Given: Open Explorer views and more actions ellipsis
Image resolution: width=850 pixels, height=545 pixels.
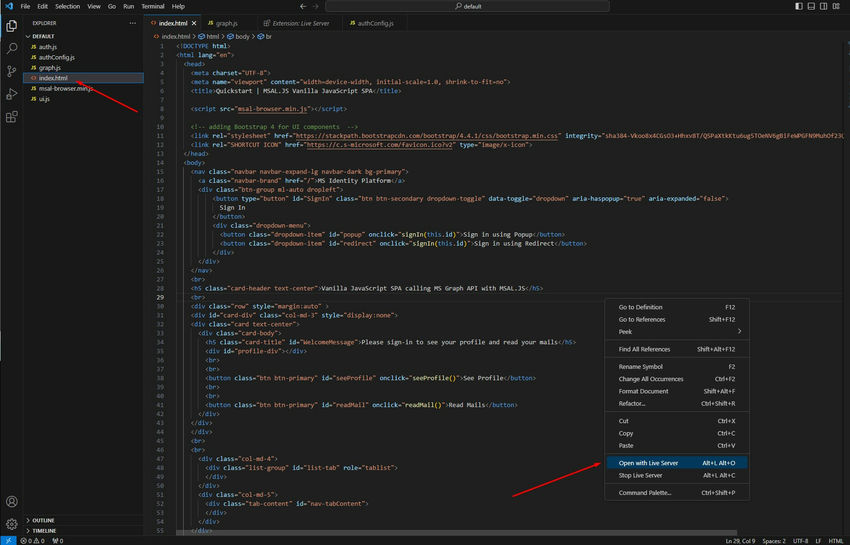Looking at the screenshot, I should coord(132,22).
